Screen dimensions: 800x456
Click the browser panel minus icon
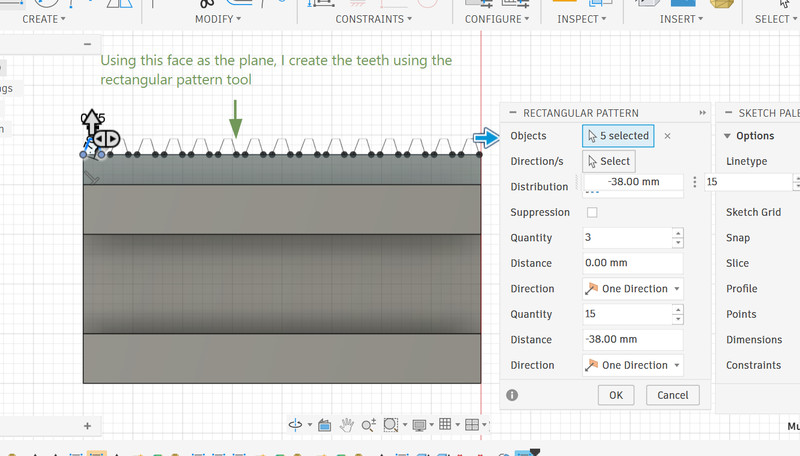[87, 44]
